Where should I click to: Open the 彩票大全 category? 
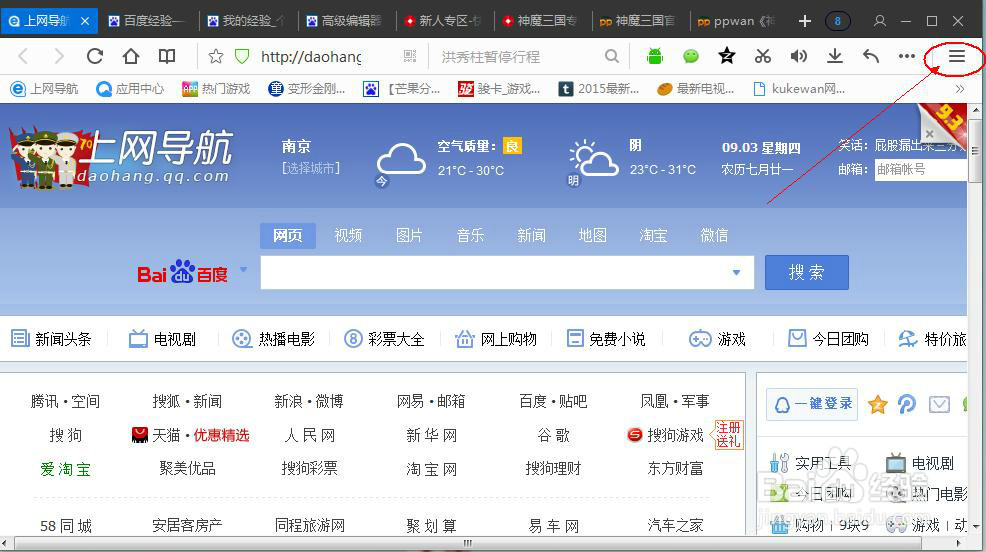[x=384, y=339]
